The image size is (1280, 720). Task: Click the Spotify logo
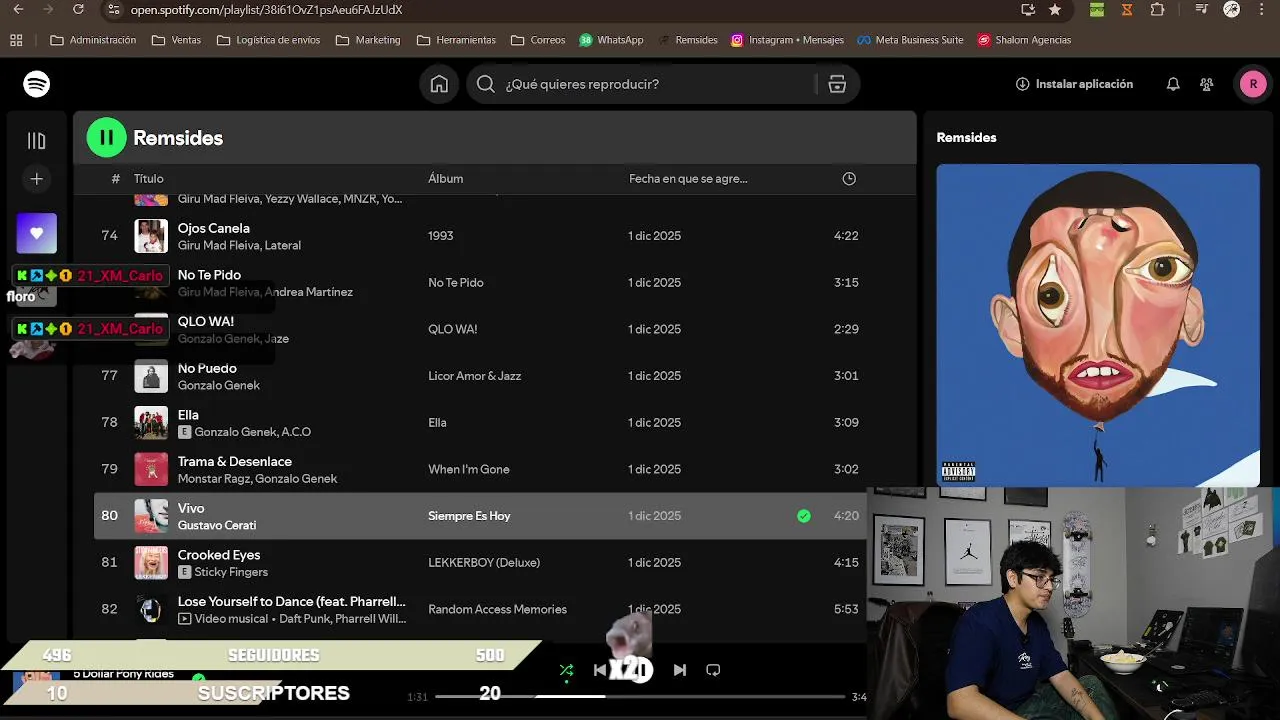click(37, 84)
